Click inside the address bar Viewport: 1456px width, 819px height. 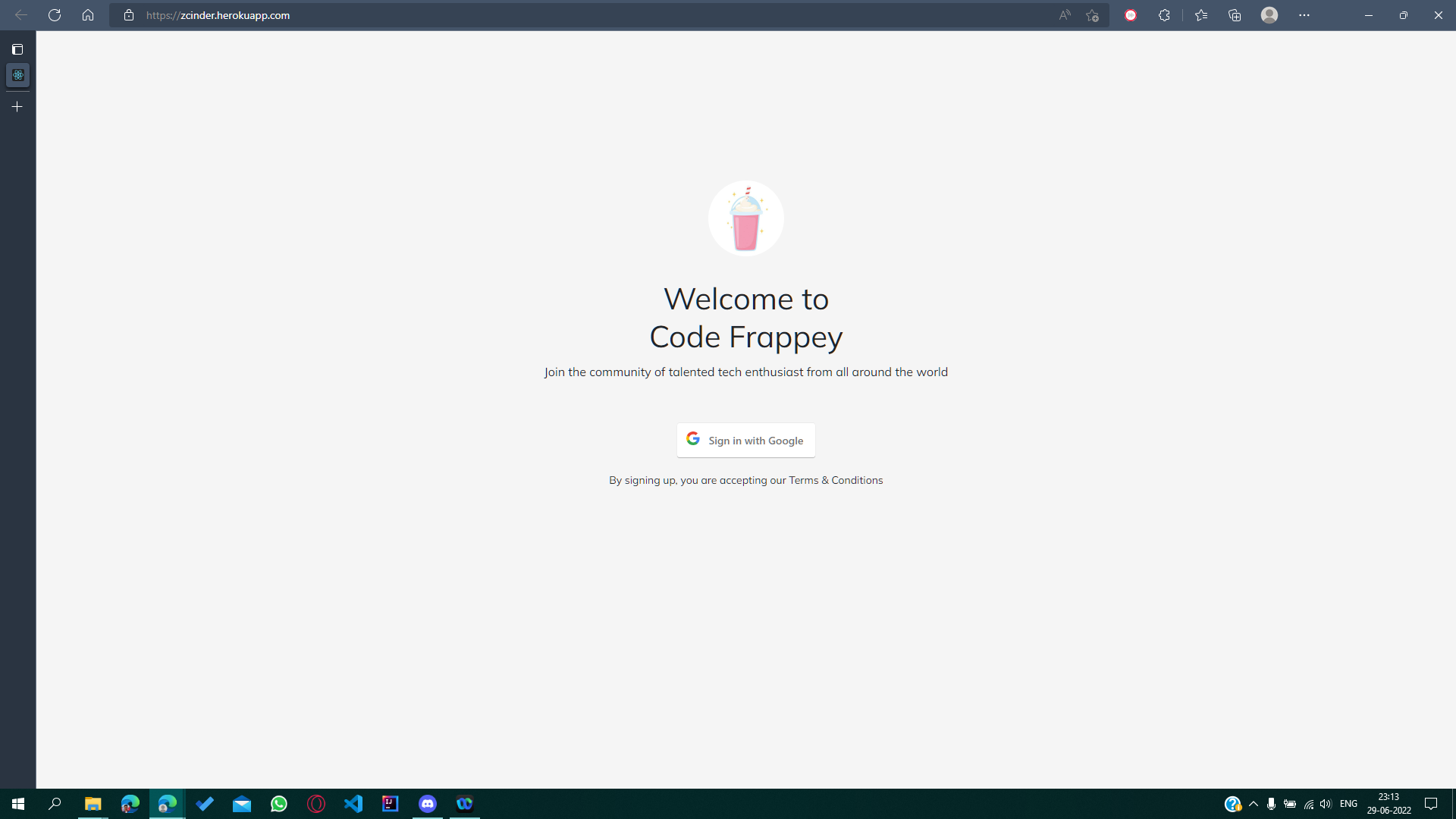[455, 14]
